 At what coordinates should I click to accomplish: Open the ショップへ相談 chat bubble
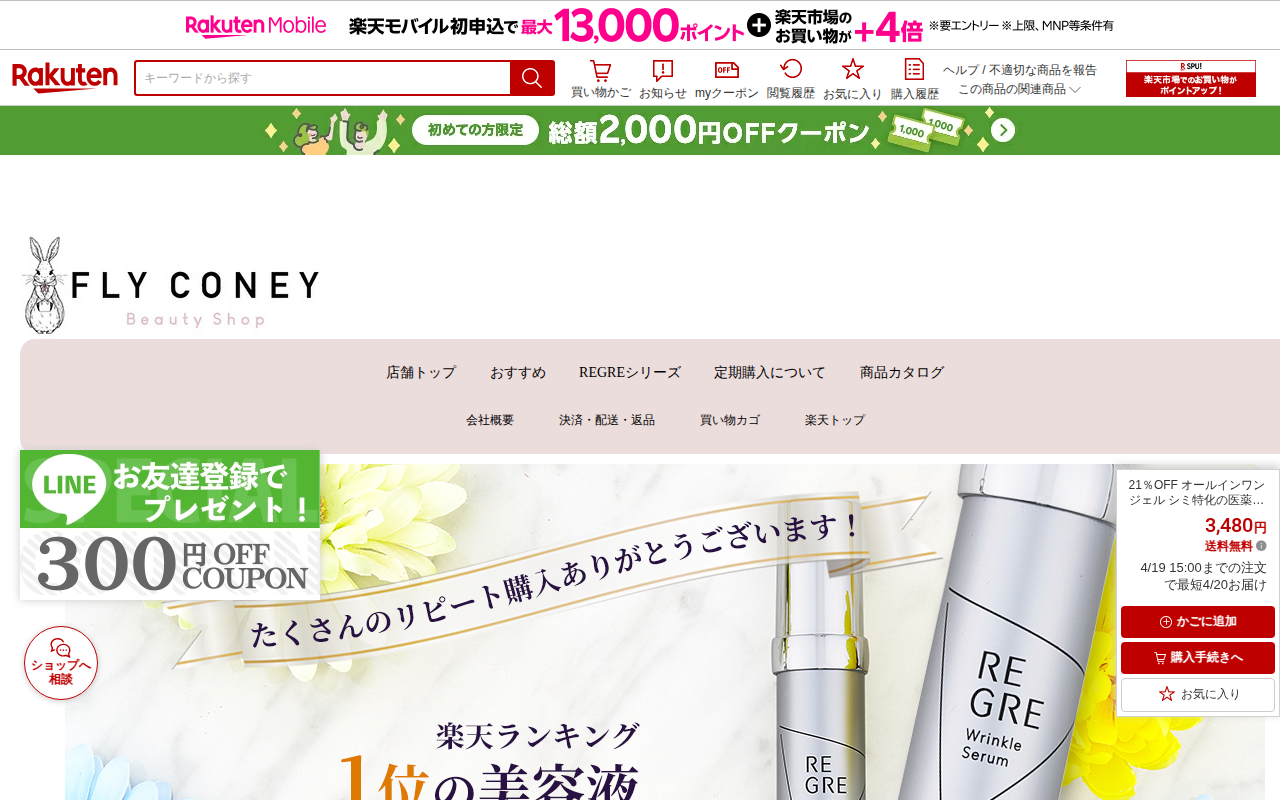point(61,663)
